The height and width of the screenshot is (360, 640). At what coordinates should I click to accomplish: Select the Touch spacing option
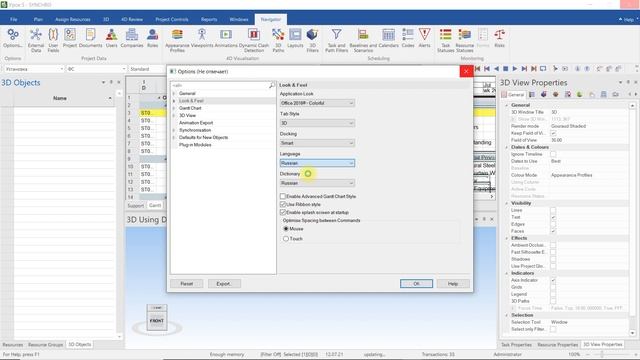pyautogui.click(x=286, y=239)
